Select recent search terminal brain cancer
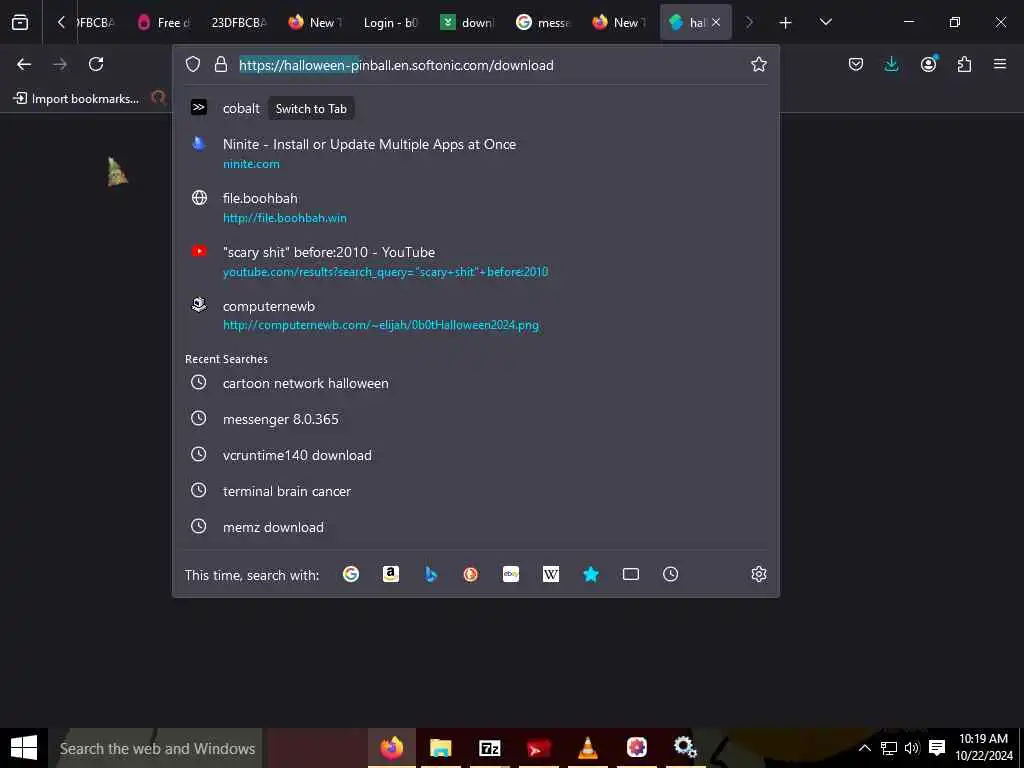 pos(475,491)
